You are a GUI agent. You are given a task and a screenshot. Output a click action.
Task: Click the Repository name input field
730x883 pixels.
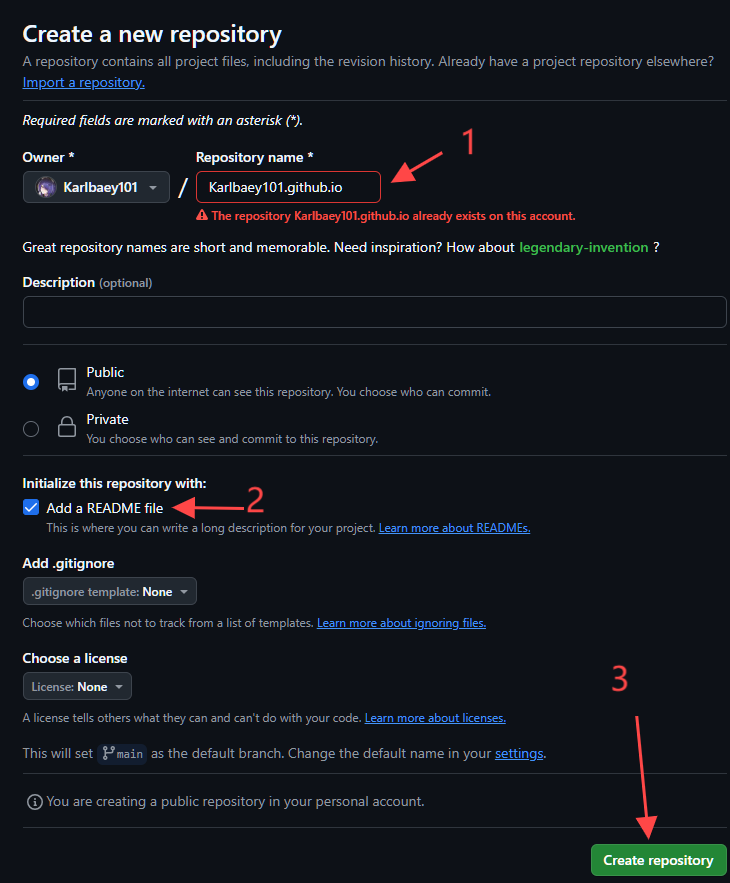click(x=288, y=187)
